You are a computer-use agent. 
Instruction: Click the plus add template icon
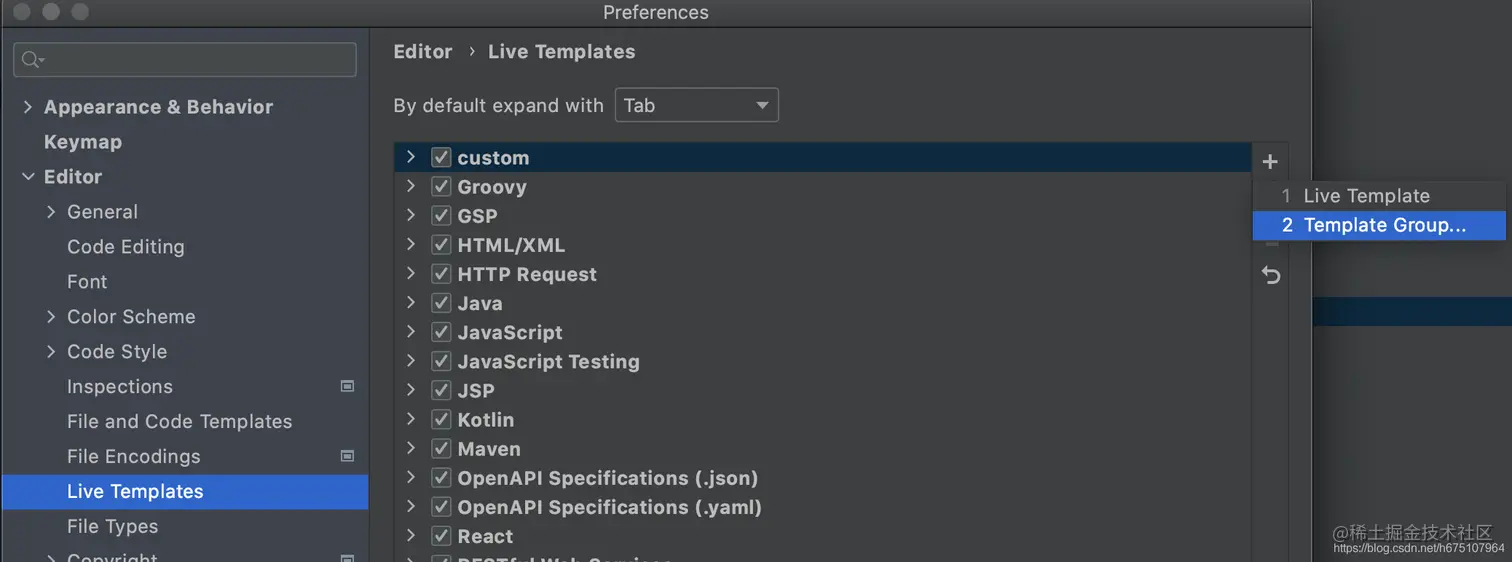[x=1270, y=161]
